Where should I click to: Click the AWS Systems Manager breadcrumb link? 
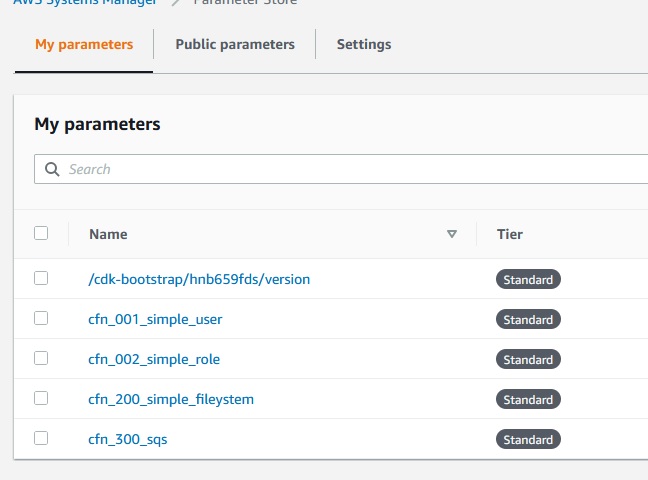(85, 3)
